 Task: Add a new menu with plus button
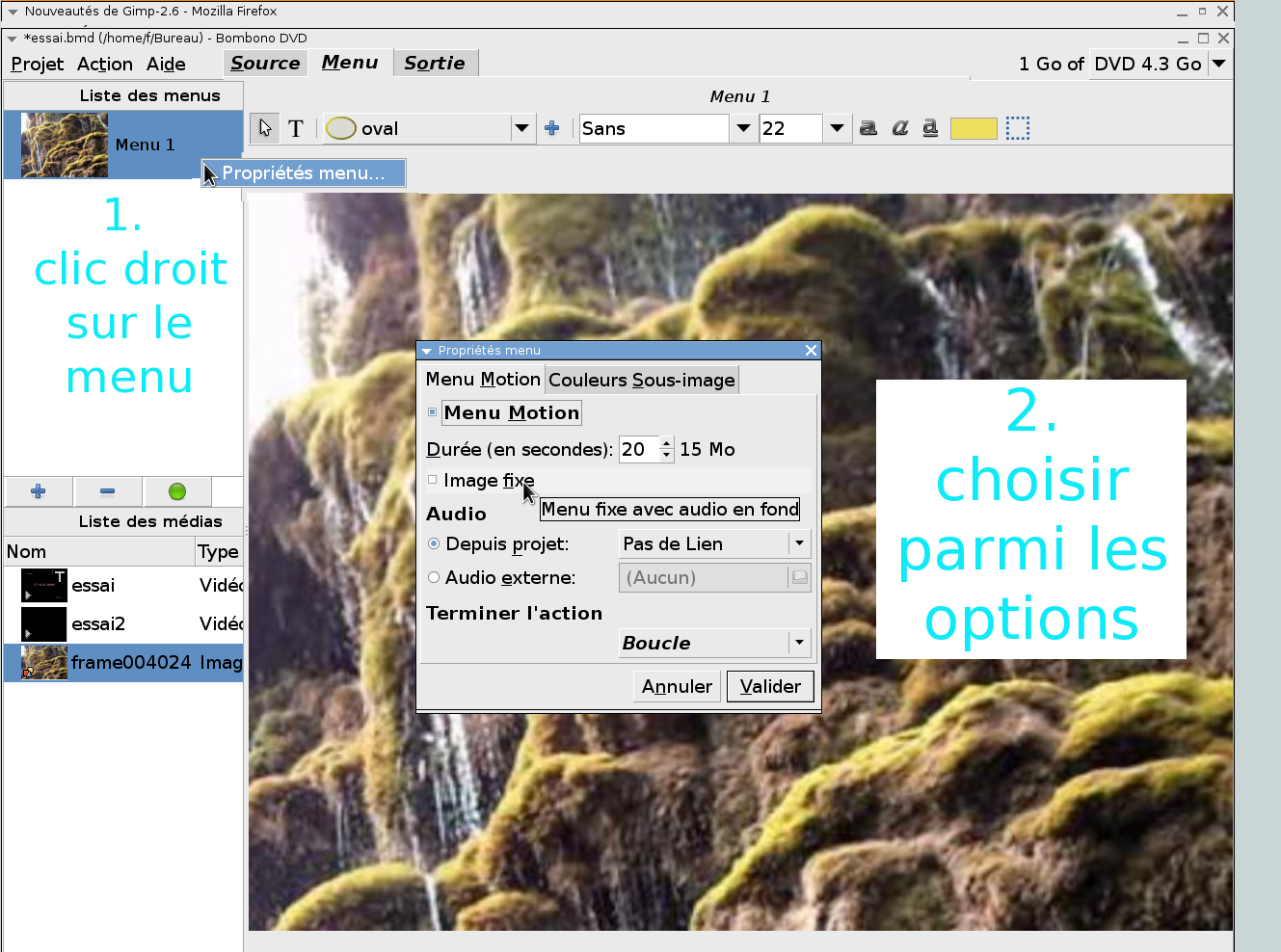point(39,491)
